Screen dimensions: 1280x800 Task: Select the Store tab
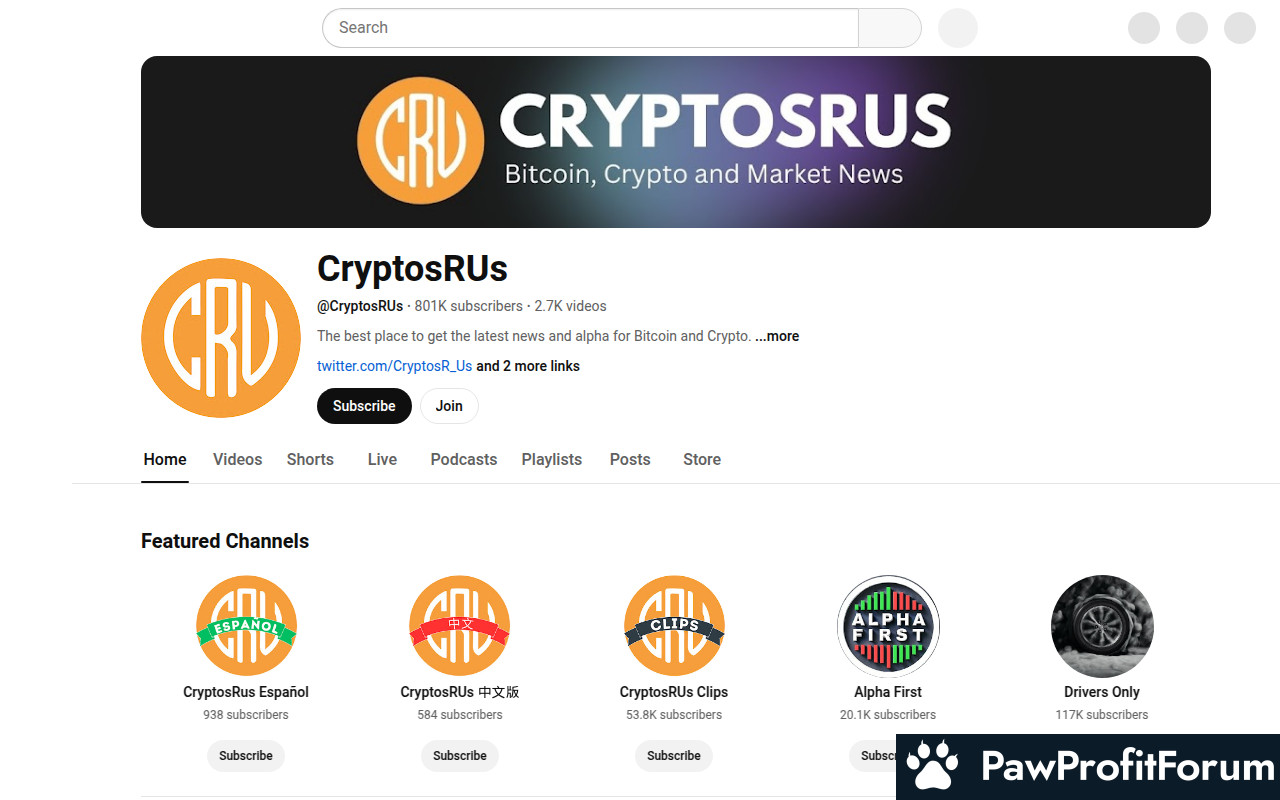click(x=702, y=459)
